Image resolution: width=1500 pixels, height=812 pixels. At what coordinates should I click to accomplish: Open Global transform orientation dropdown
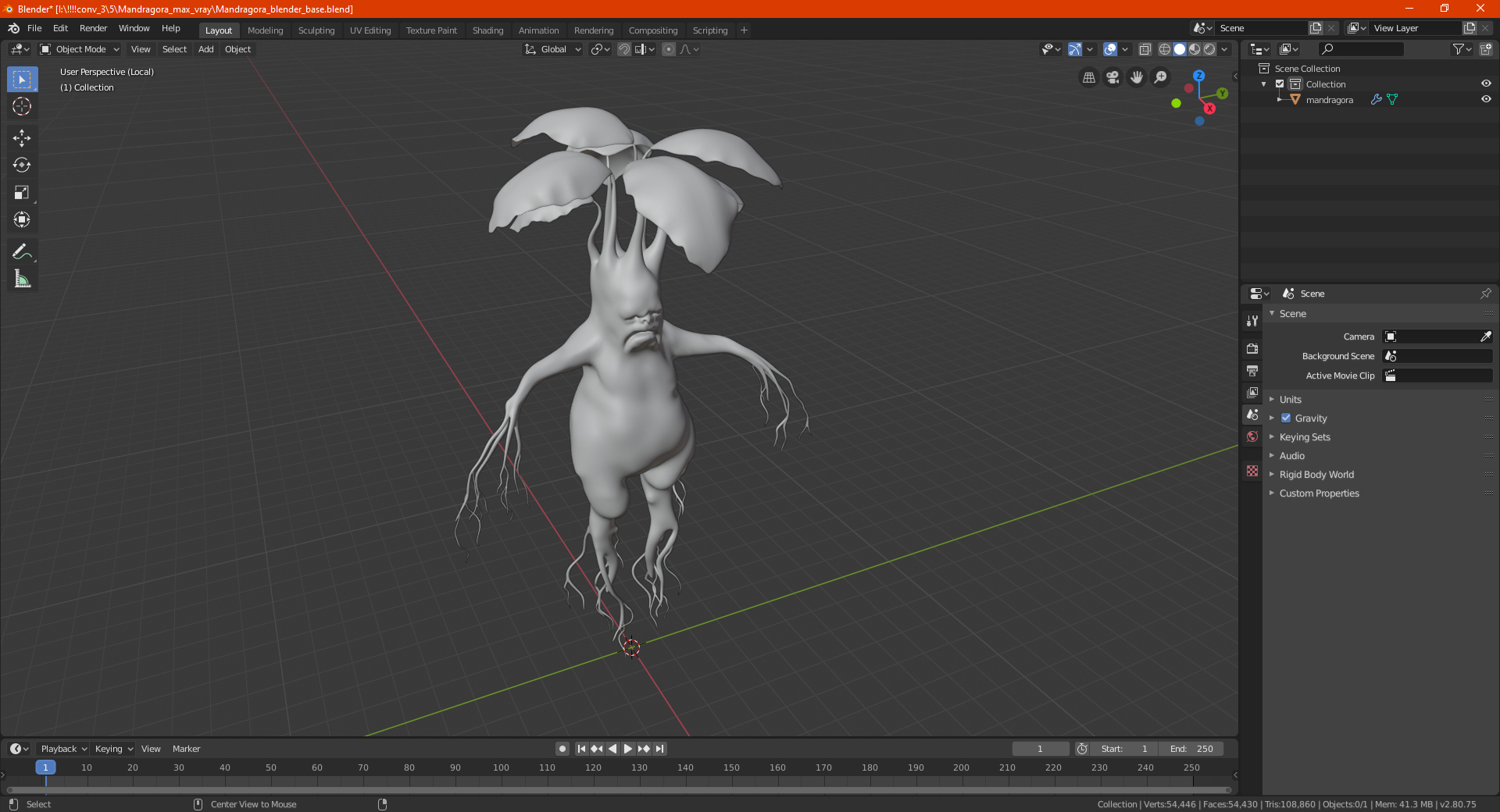(552, 49)
